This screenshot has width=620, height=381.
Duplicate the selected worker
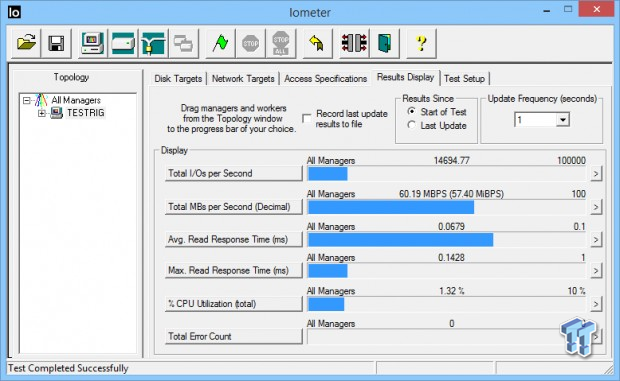pos(183,43)
